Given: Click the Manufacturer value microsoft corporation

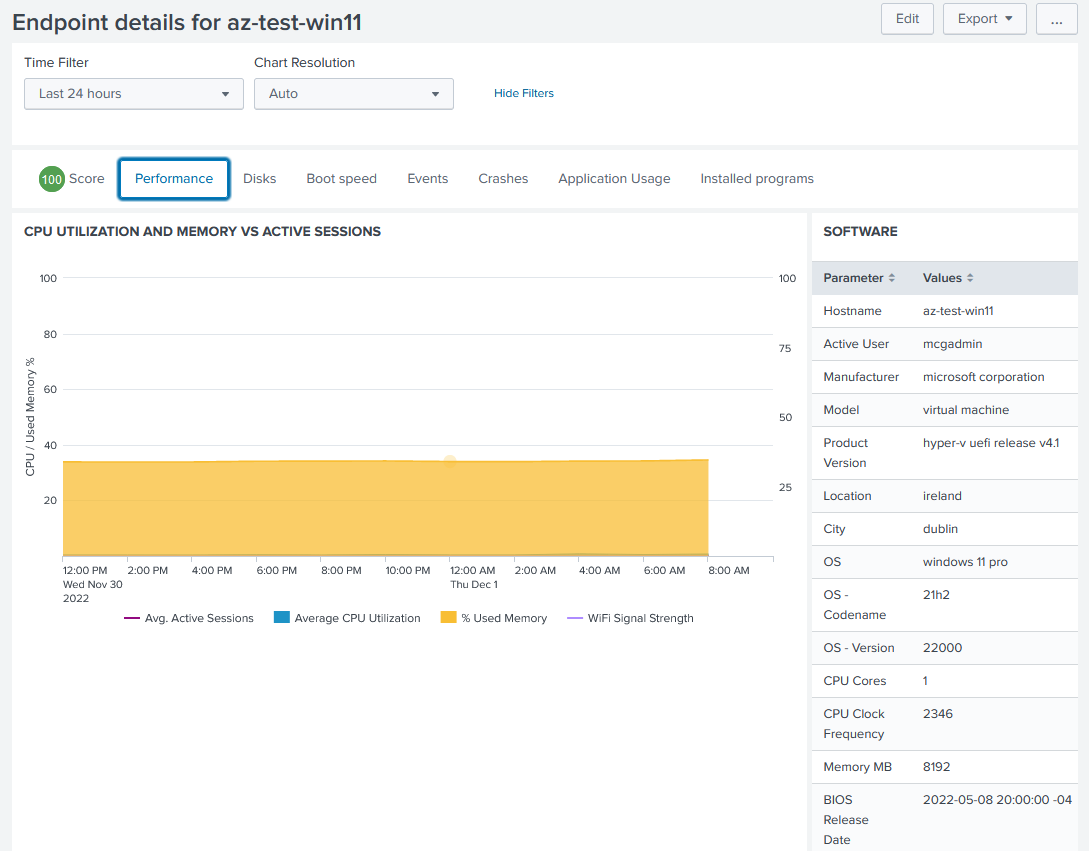Looking at the screenshot, I should click(983, 377).
